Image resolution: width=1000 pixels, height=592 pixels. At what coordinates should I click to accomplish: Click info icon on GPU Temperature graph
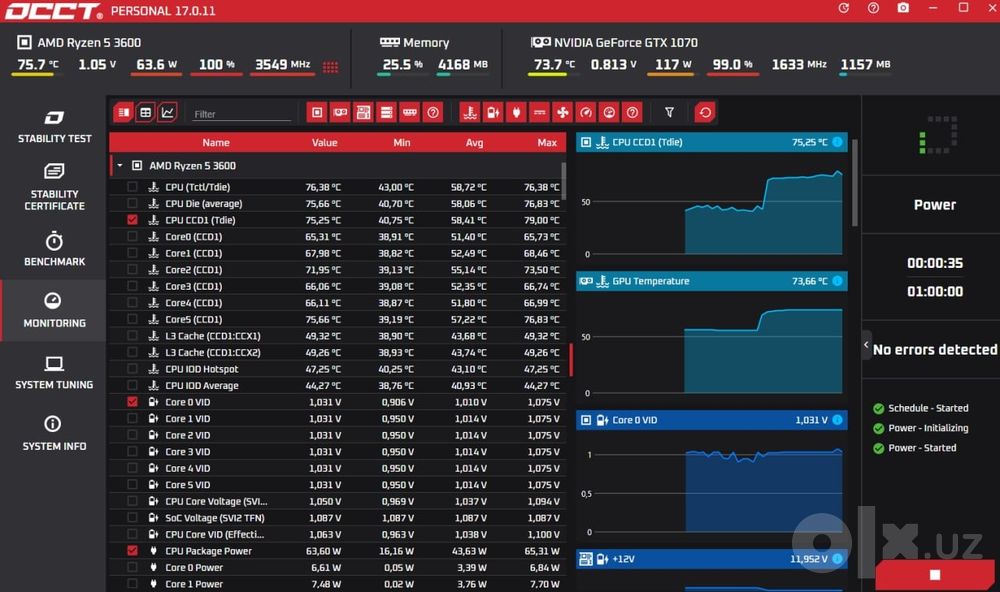pyautogui.click(x=837, y=281)
